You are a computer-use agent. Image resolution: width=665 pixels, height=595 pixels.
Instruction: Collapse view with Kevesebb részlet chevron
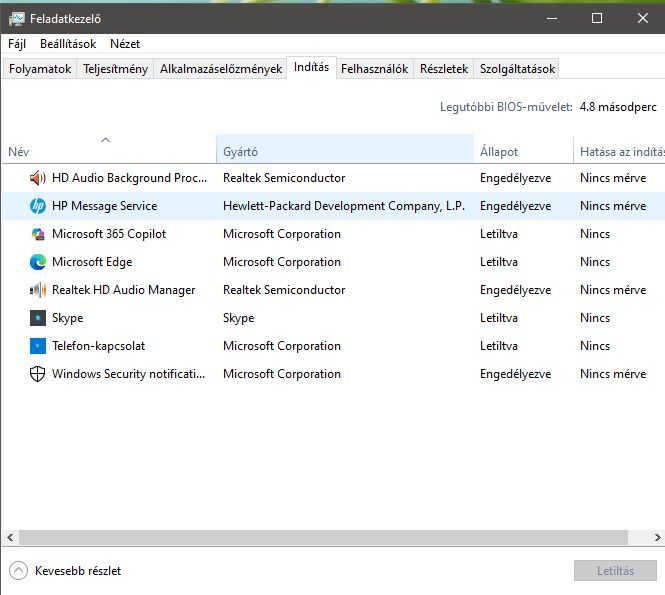(18, 571)
